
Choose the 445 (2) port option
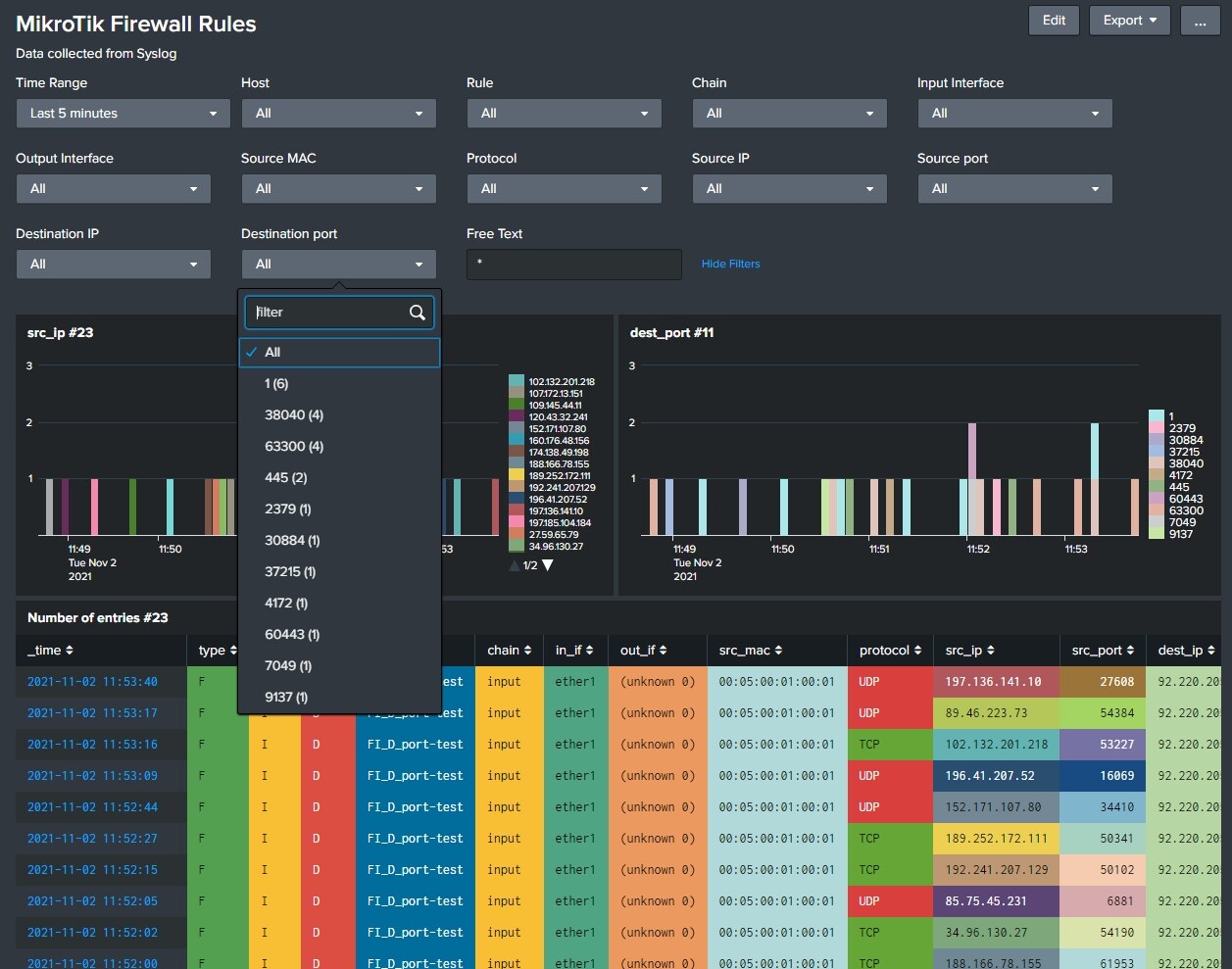click(x=340, y=478)
